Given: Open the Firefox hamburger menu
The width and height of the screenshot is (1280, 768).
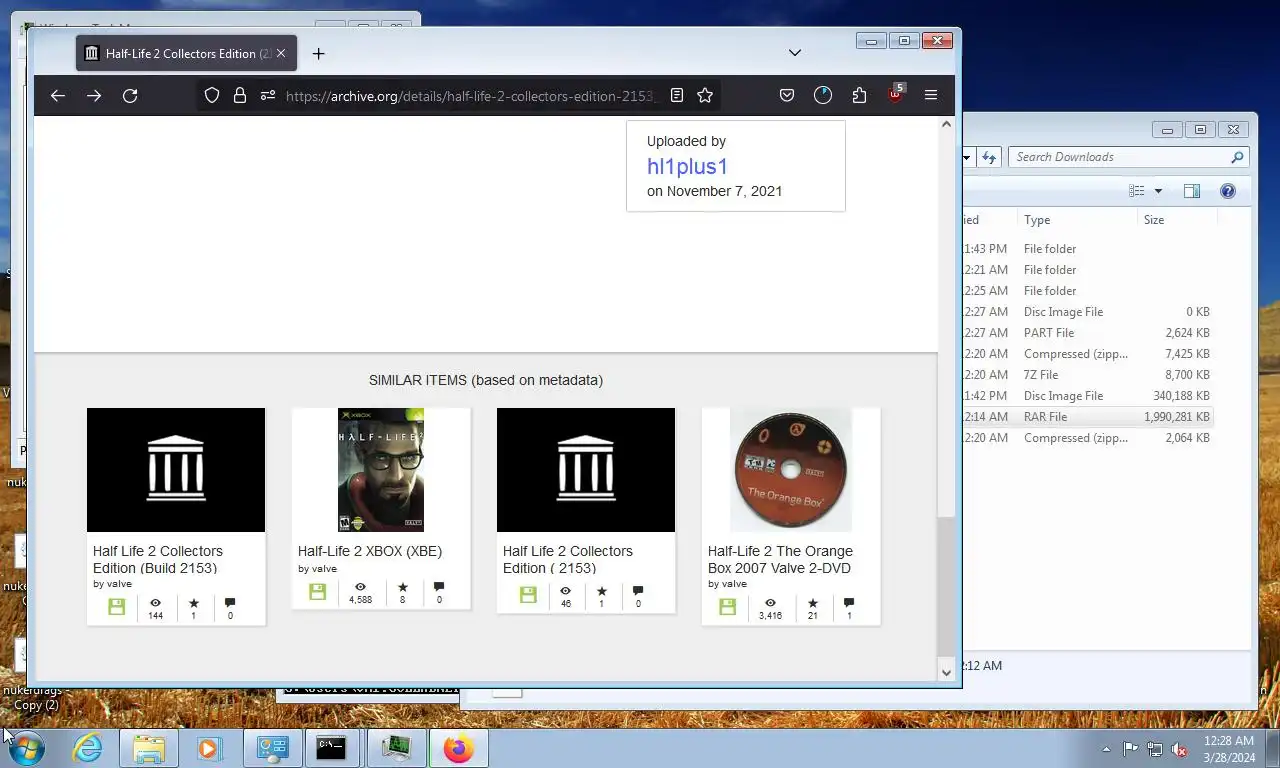Looking at the screenshot, I should point(931,95).
